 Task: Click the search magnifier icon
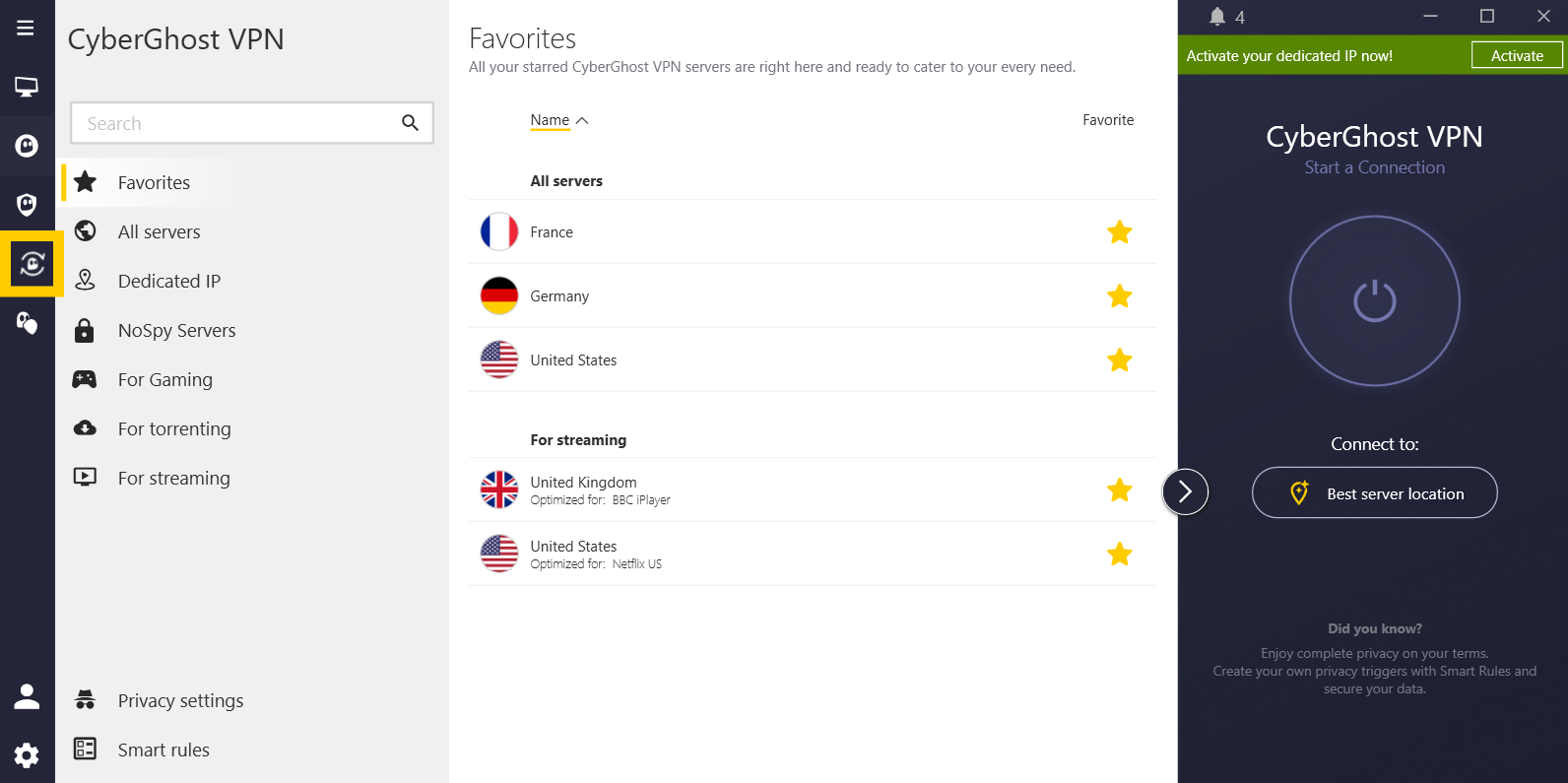tap(410, 123)
